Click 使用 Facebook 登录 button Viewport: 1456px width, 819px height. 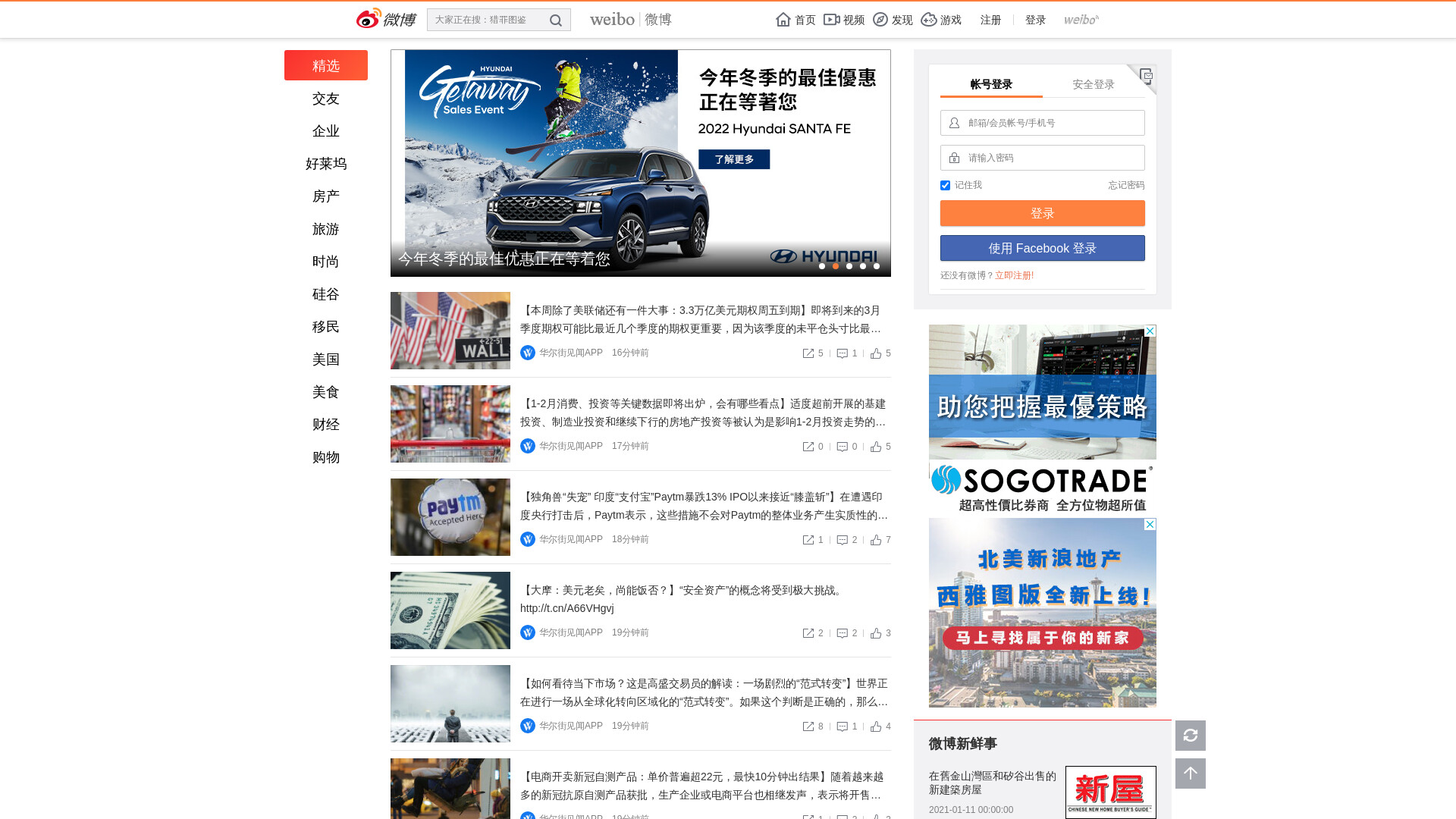point(1043,248)
